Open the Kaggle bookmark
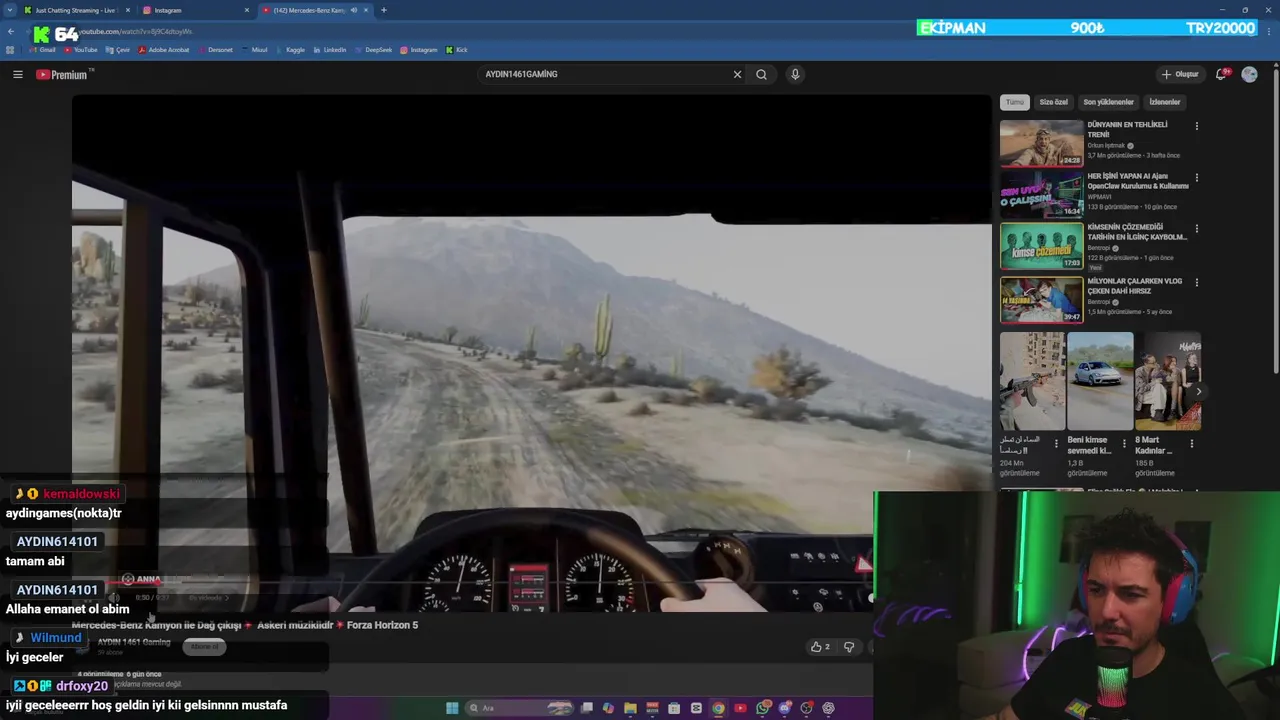1280x720 pixels. [x=290, y=50]
